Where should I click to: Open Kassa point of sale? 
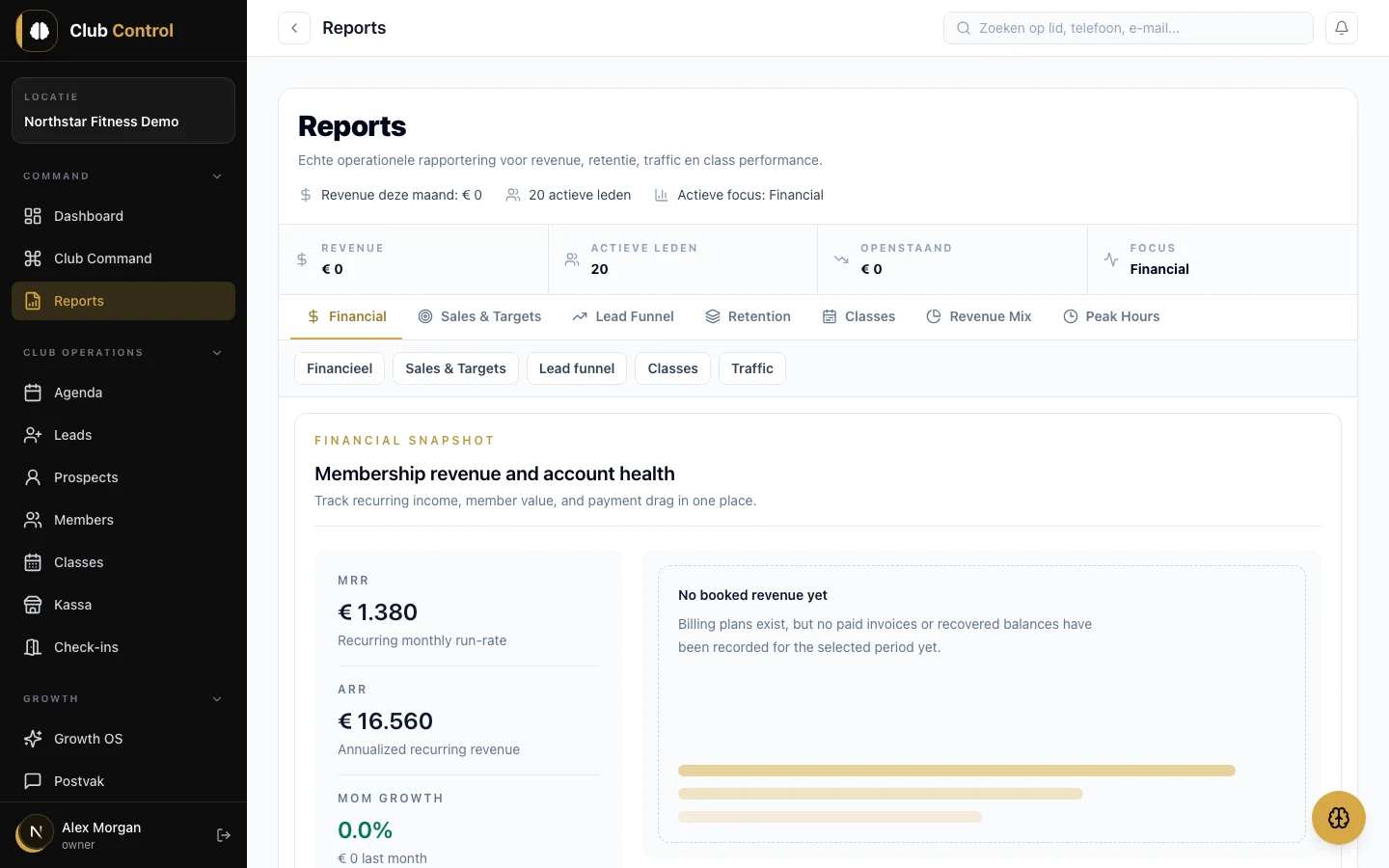point(123,605)
